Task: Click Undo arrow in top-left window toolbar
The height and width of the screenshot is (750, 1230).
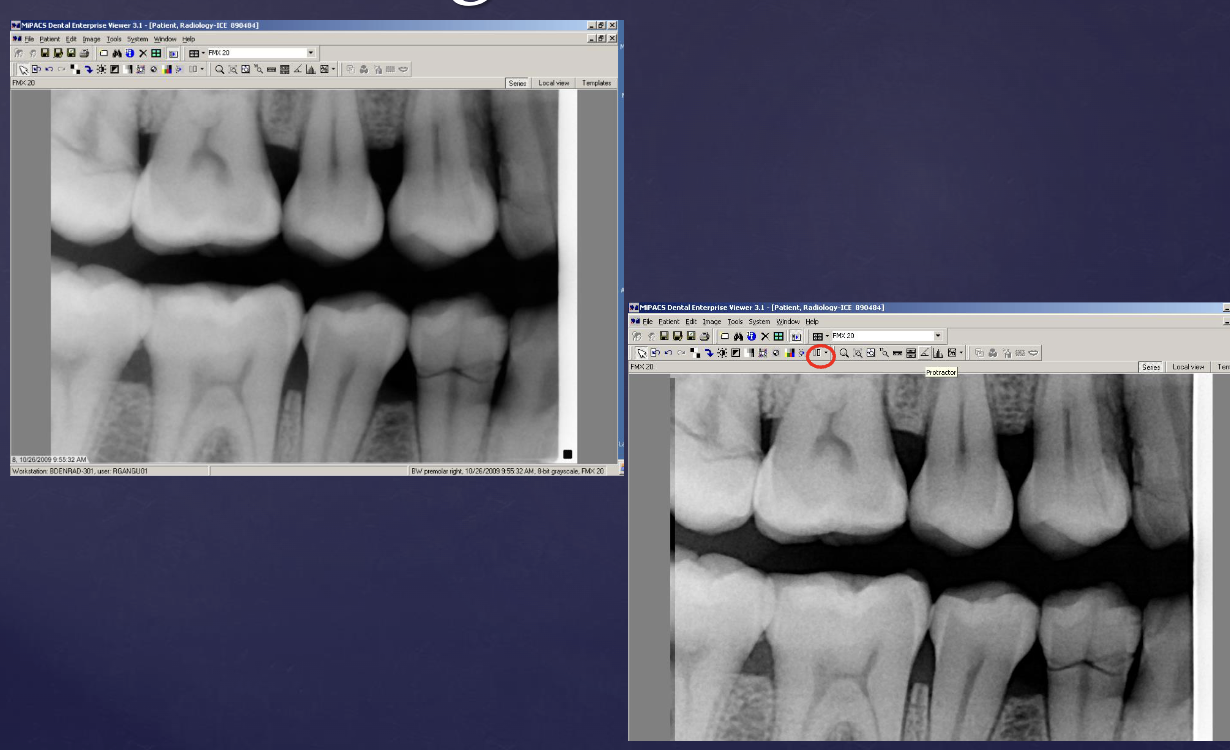Action: (x=49, y=69)
